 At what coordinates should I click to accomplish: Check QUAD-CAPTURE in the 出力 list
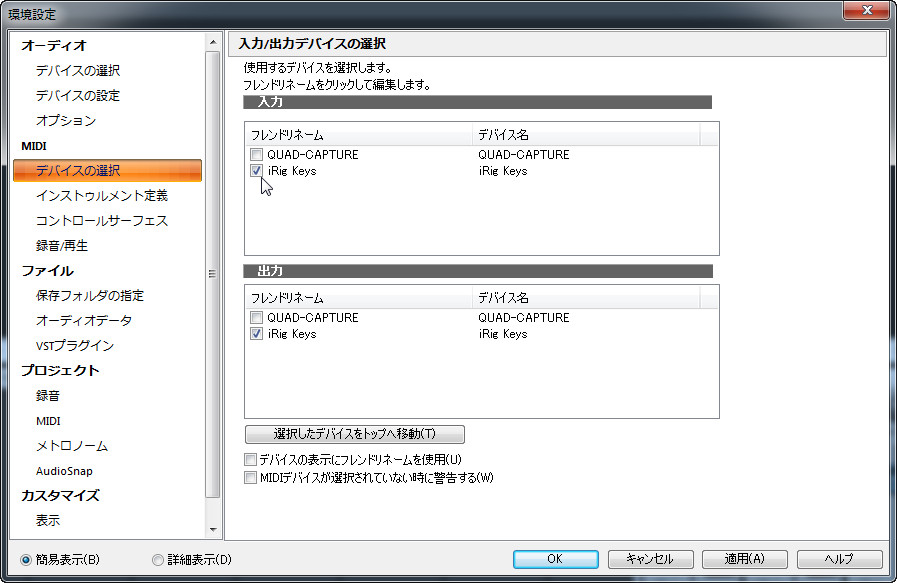click(x=256, y=318)
